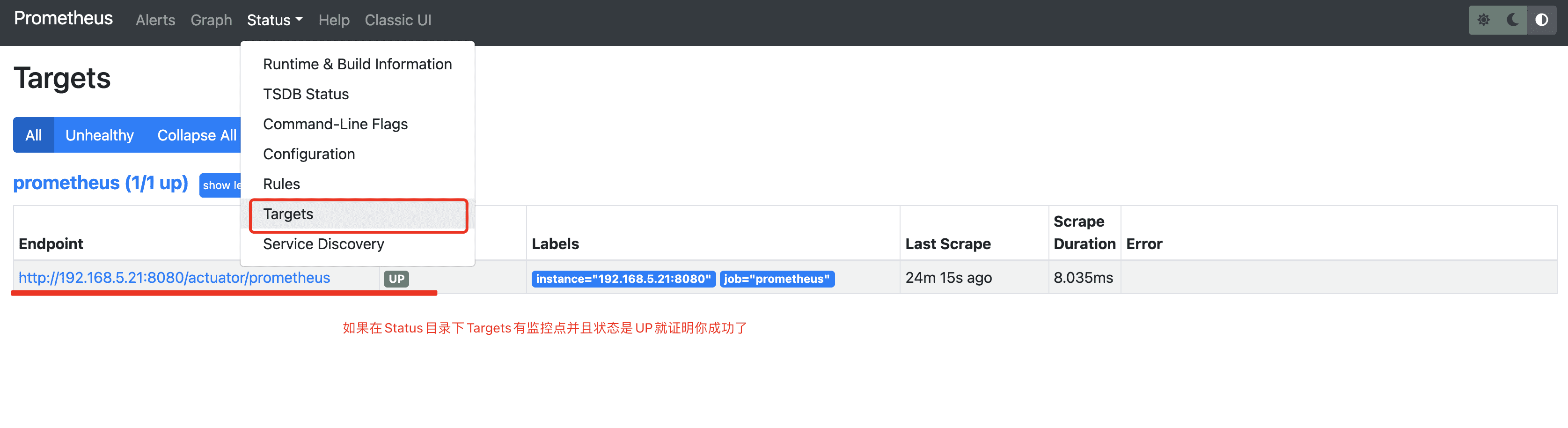Collapse the Status dropdown menu
This screenshot has width=1568, height=428.
click(275, 20)
